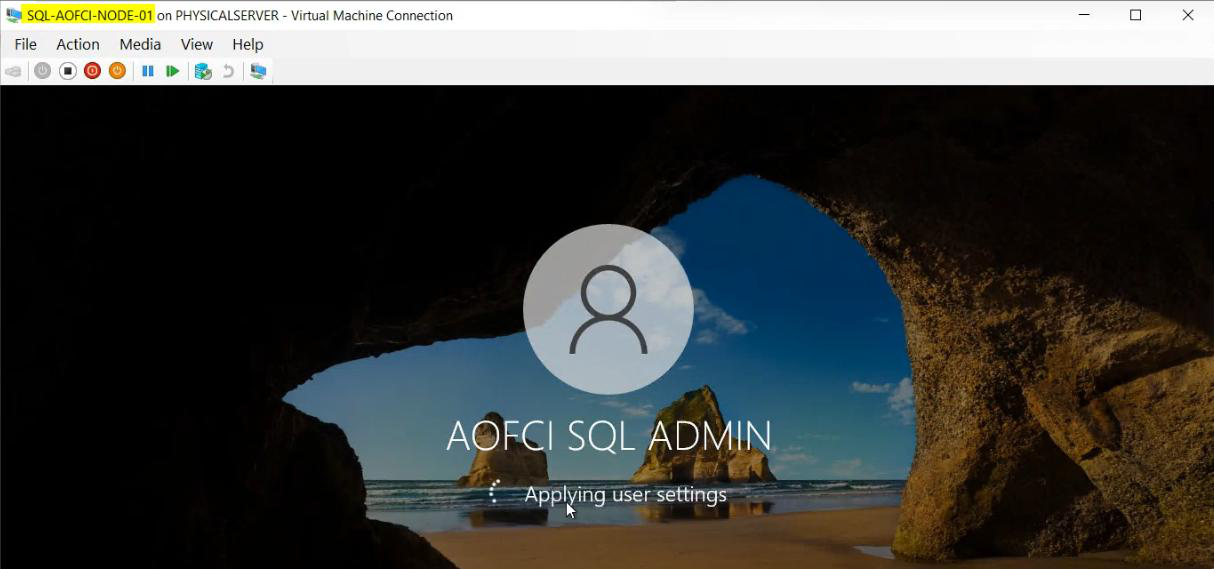
Task: Click the Ctrl+Alt+Delete toolbar icon
Action: pos(13,71)
